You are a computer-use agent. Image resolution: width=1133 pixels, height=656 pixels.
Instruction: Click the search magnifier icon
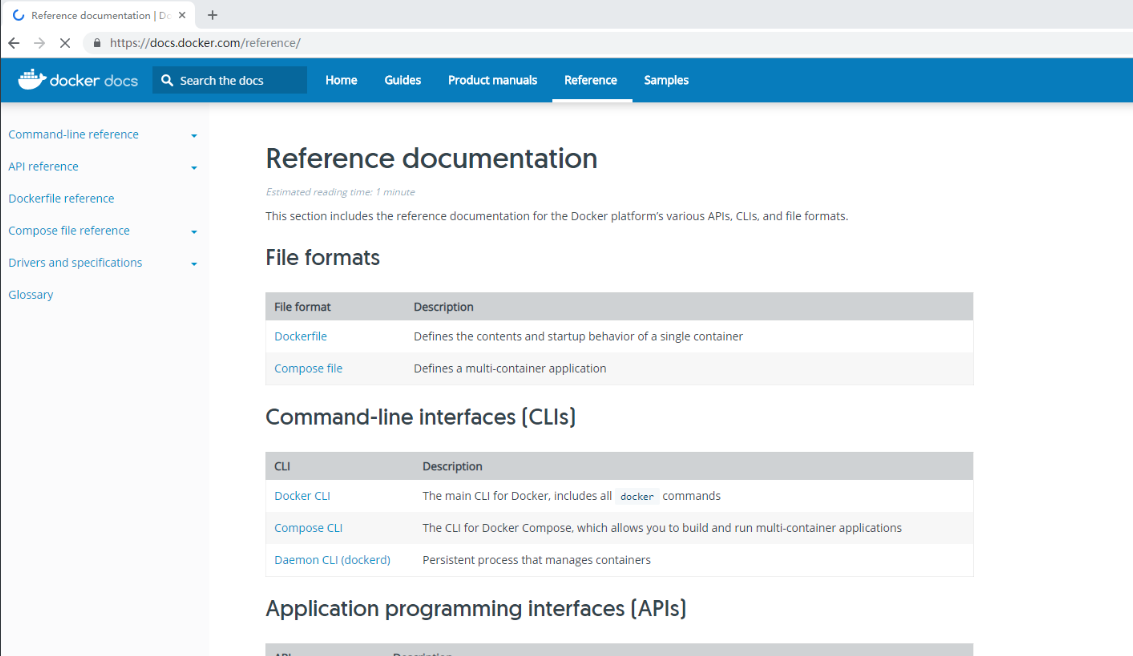pyautogui.click(x=167, y=80)
